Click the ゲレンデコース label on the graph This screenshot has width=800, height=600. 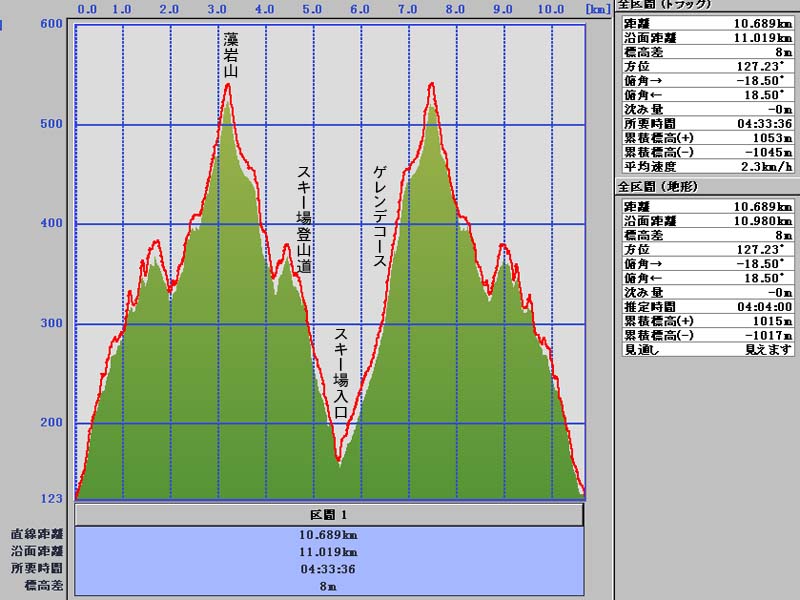380,216
